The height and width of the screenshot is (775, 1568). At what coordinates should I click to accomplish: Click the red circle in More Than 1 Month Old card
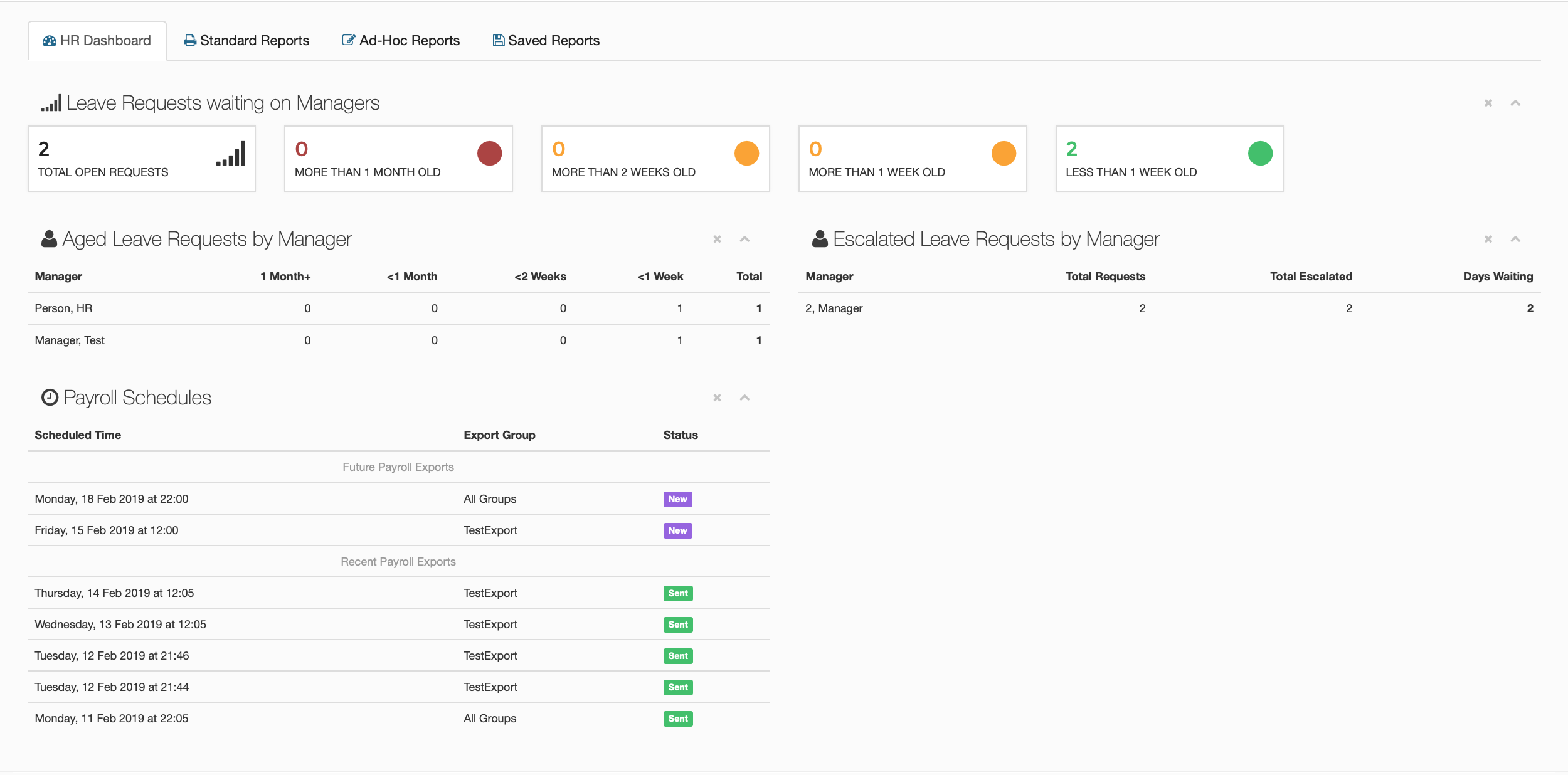pos(489,154)
